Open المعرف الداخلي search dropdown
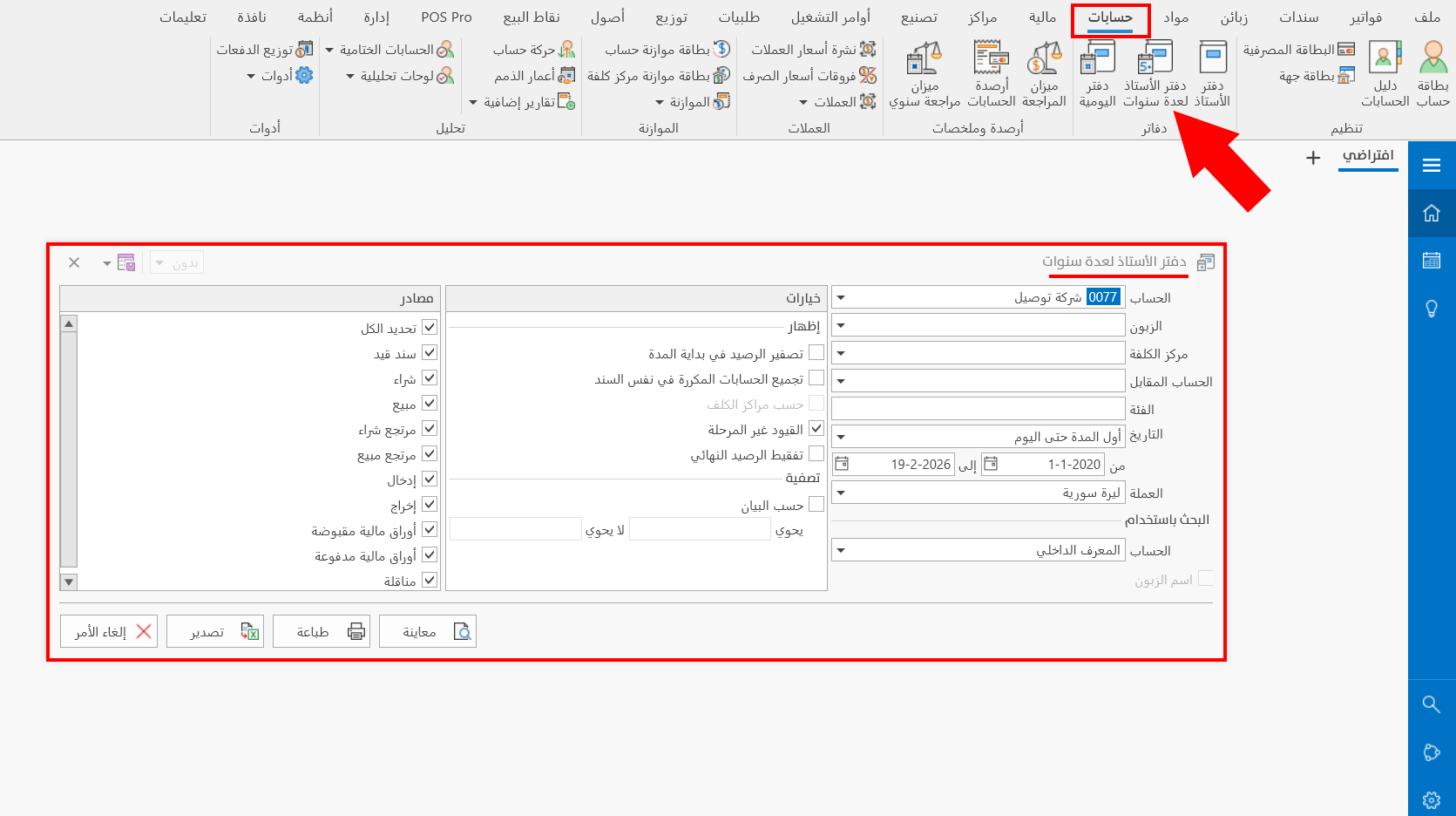 coord(841,550)
